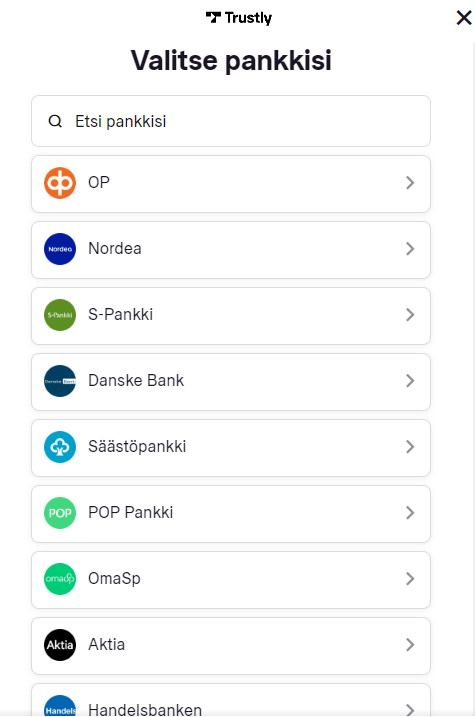Pick the green POP Pankki logo
475x717 pixels.
click(60, 513)
